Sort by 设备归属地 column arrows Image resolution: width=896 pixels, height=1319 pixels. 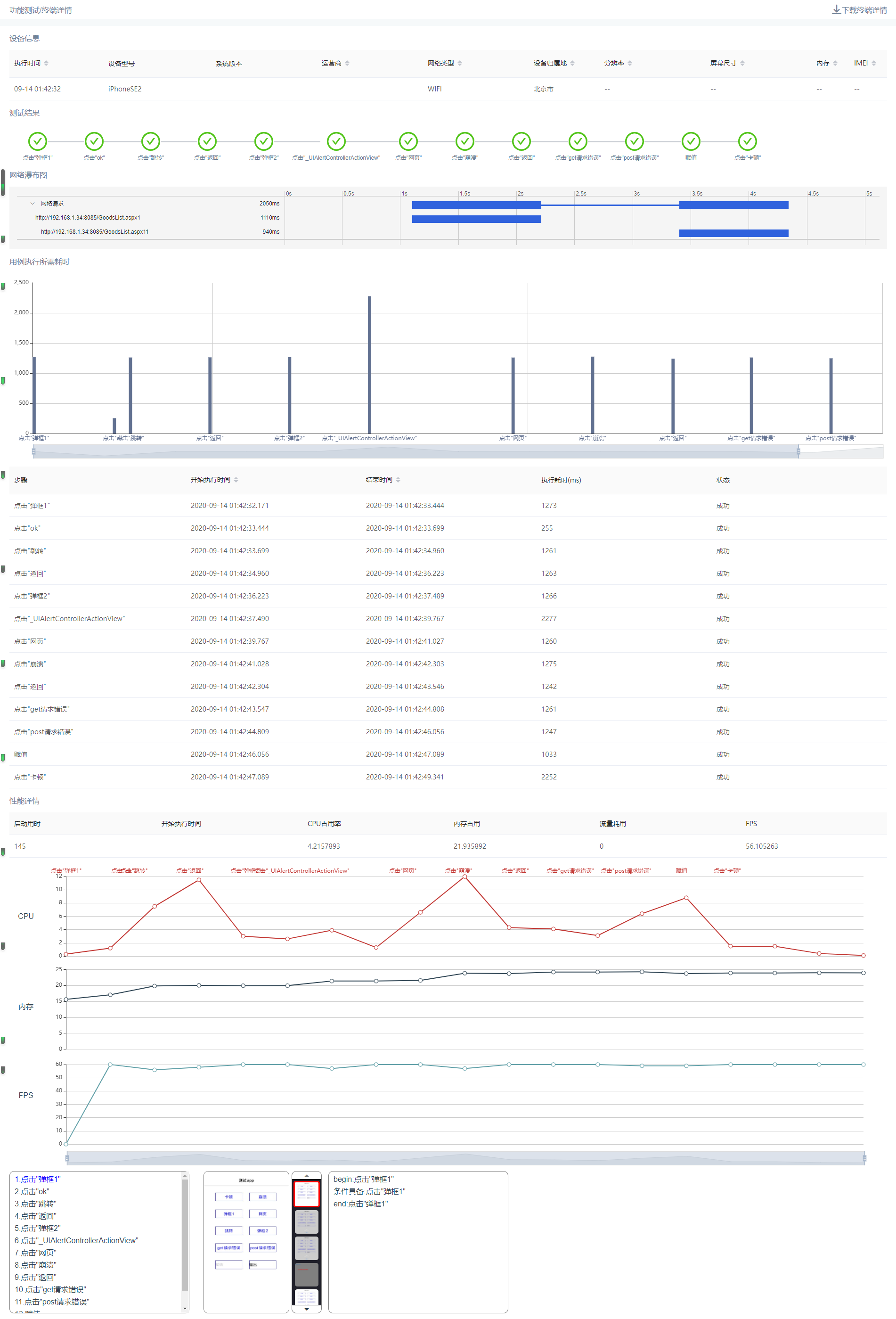point(572,63)
